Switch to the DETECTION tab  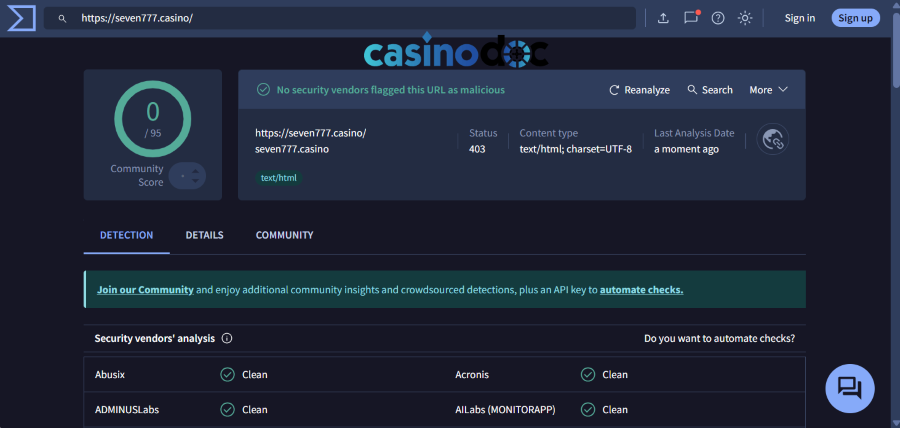pos(126,235)
